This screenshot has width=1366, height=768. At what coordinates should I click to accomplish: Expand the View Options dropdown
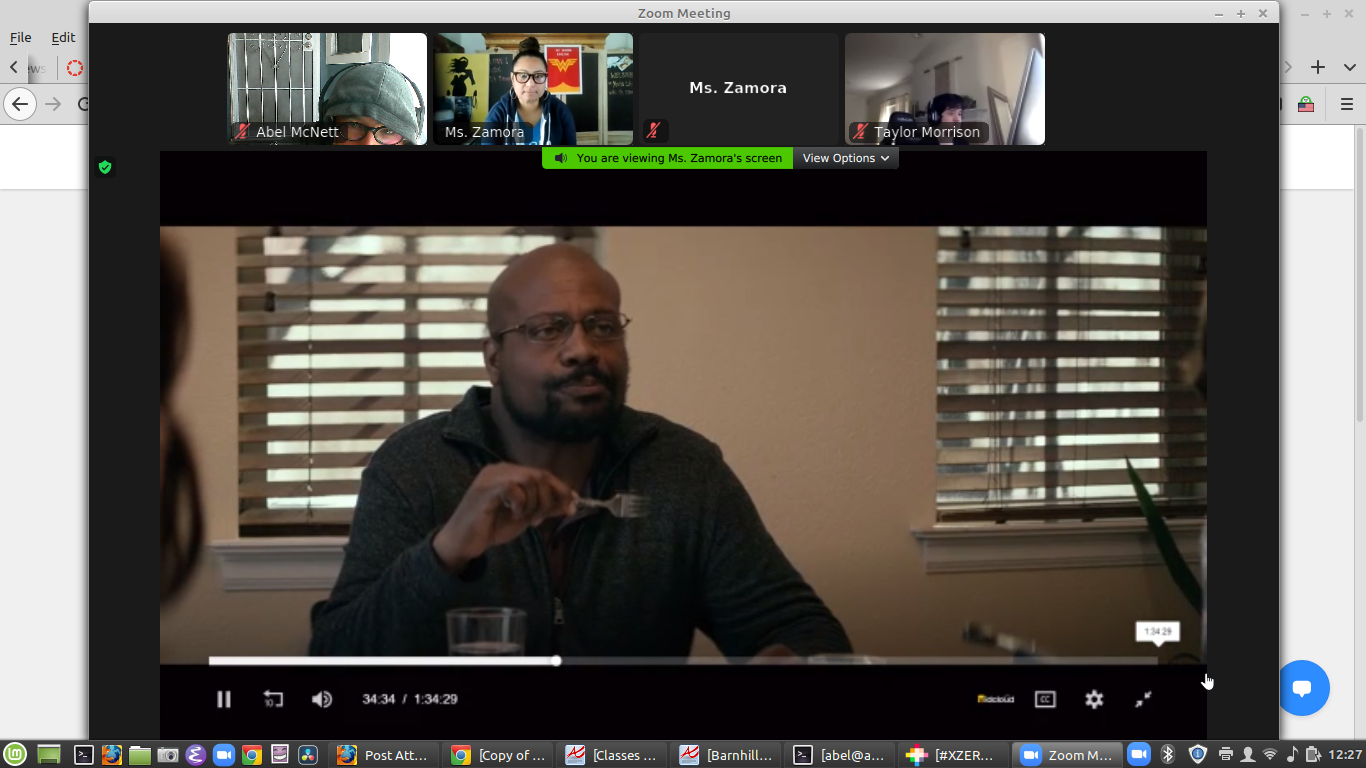coord(846,158)
